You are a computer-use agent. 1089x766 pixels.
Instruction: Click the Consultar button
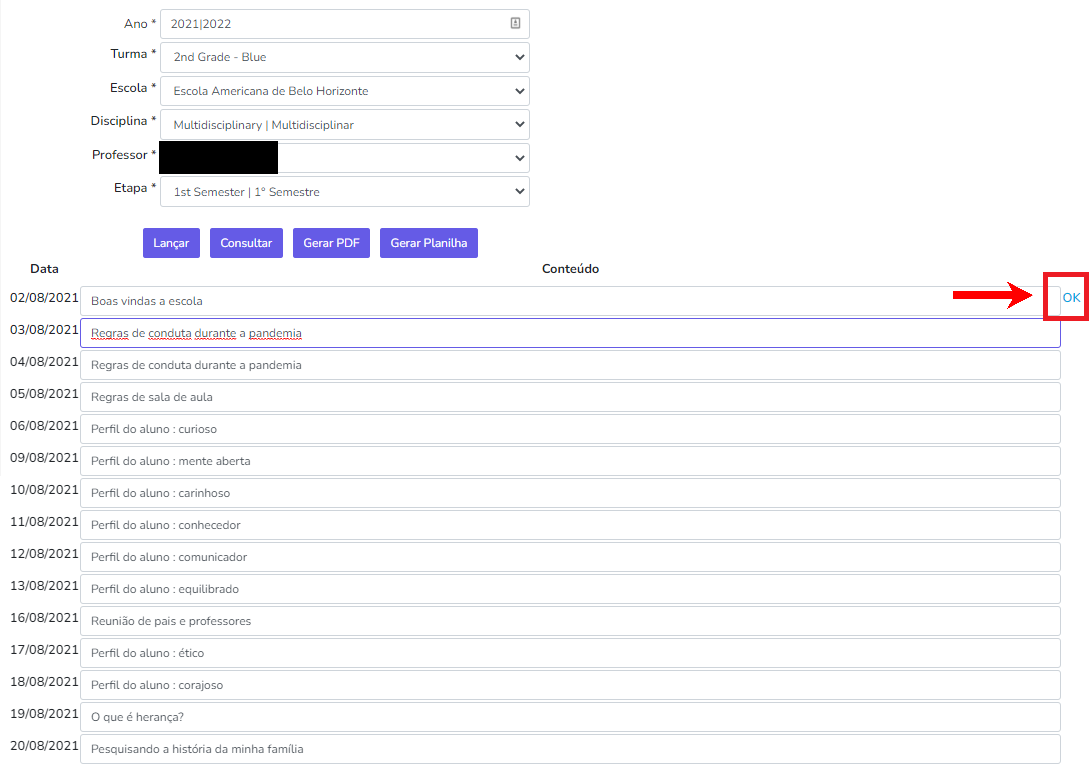(x=246, y=243)
